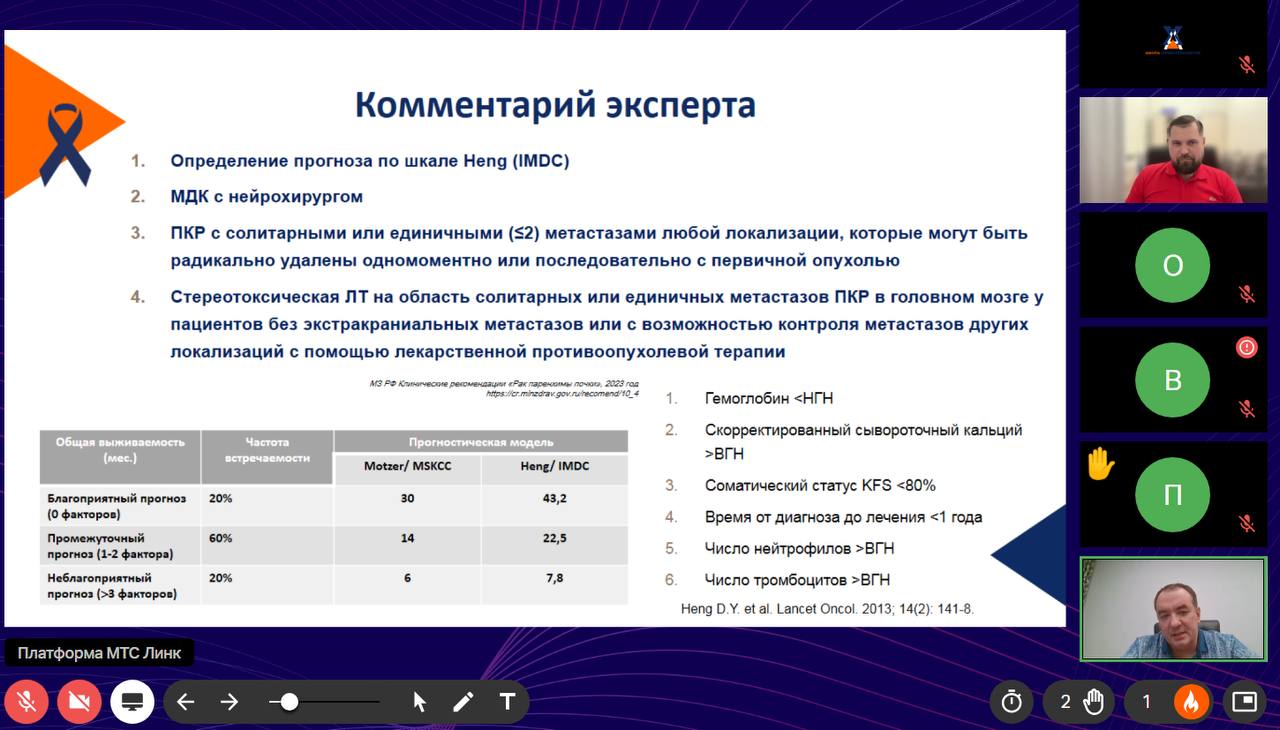Image resolution: width=1280 pixels, height=730 pixels.
Task: Unmute the microphone in bottom toolbar
Action: [x=27, y=702]
